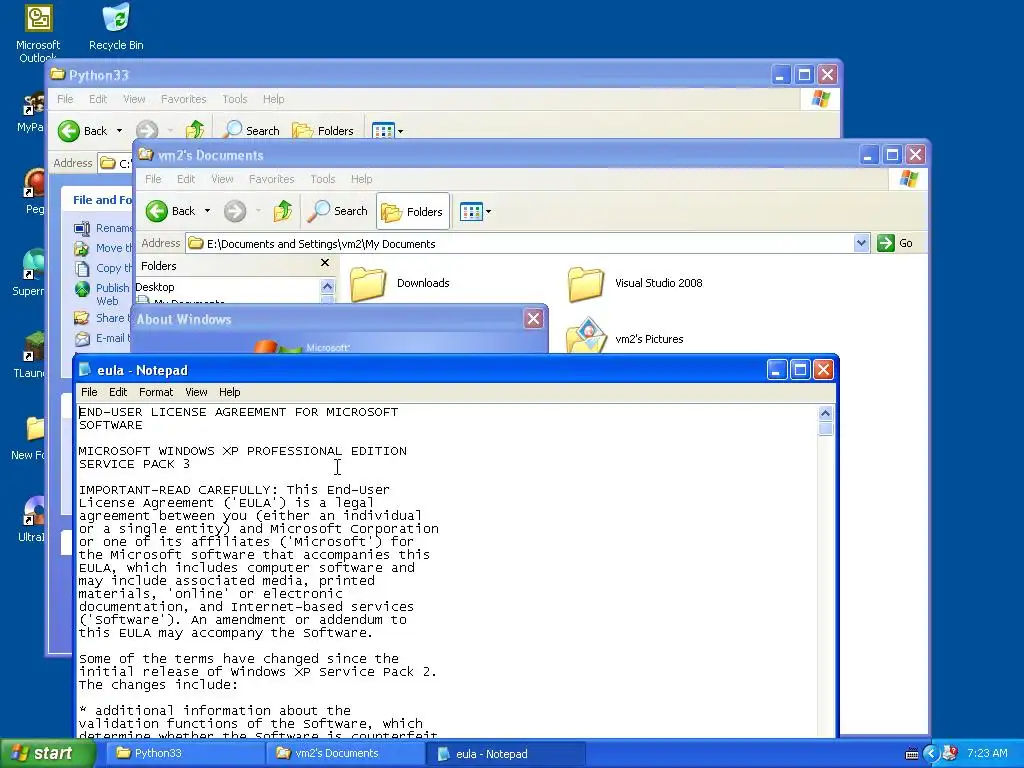This screenshot has height=768, width=1024.
Task: Click Share this folder task icon
Action: (x=82, y=318)
